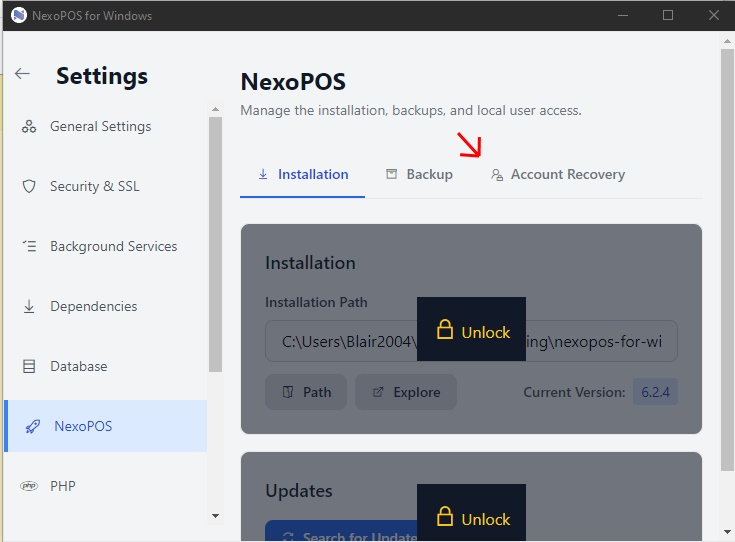
Task: Click the Database table icon
Action: click(x=29, y=366)
